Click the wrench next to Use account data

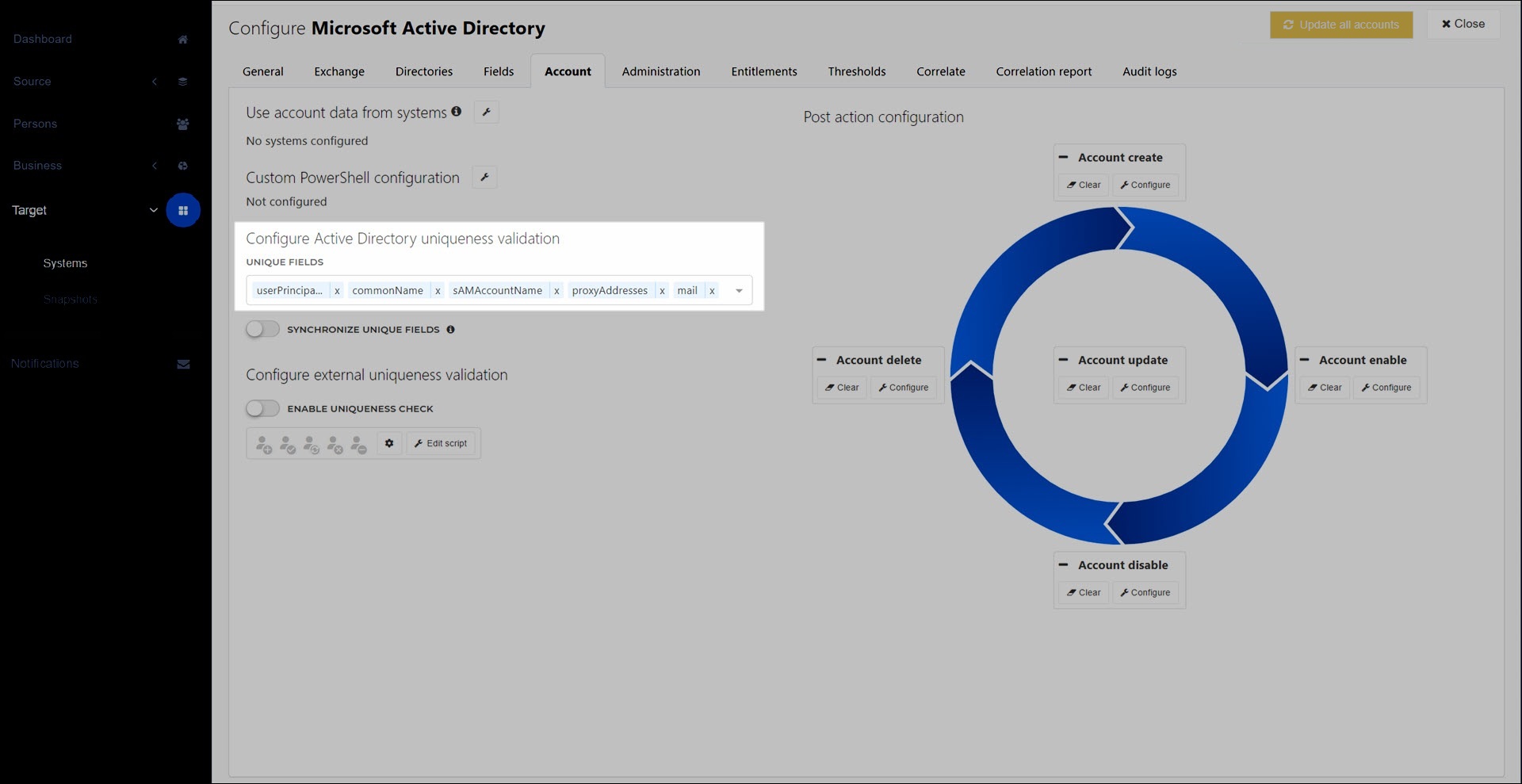click(x=487, y=113)
